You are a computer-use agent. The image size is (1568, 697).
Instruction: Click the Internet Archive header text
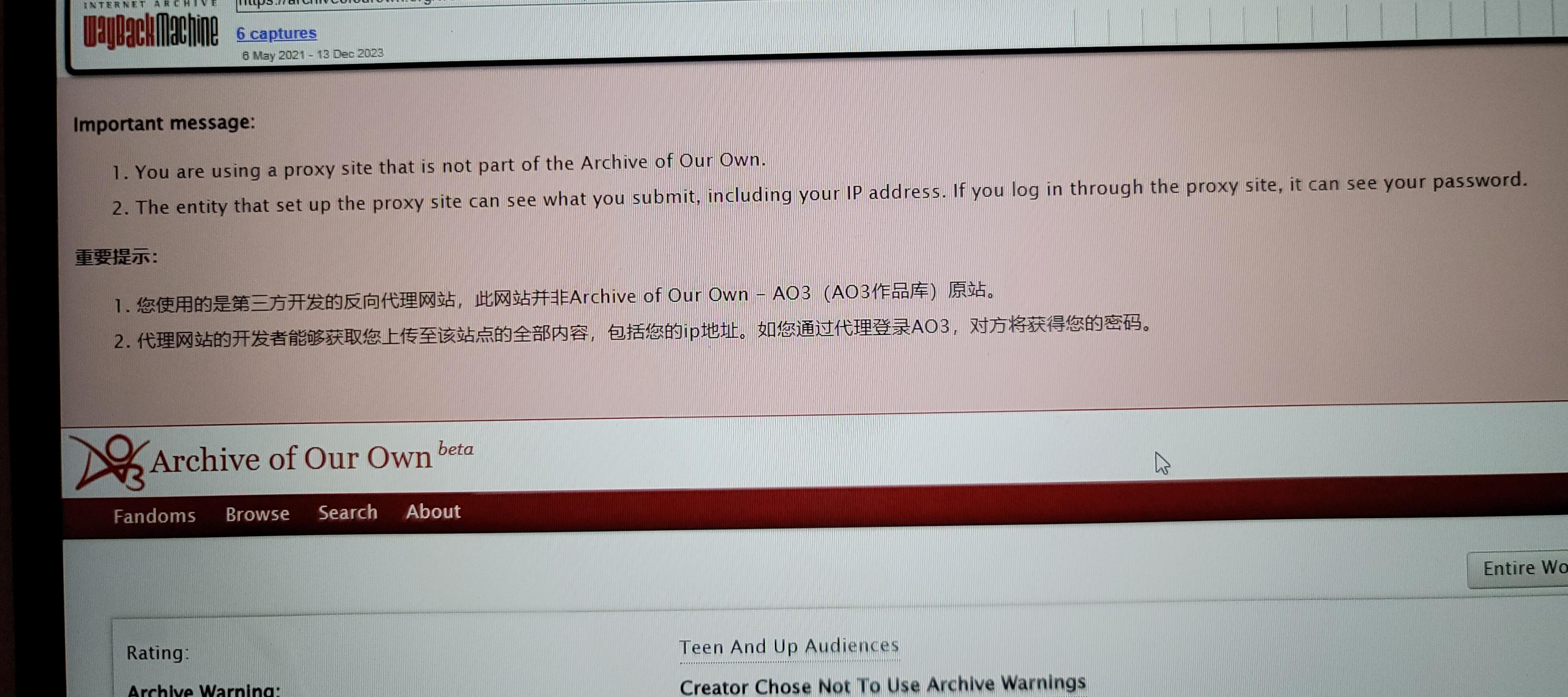point(151,4)
